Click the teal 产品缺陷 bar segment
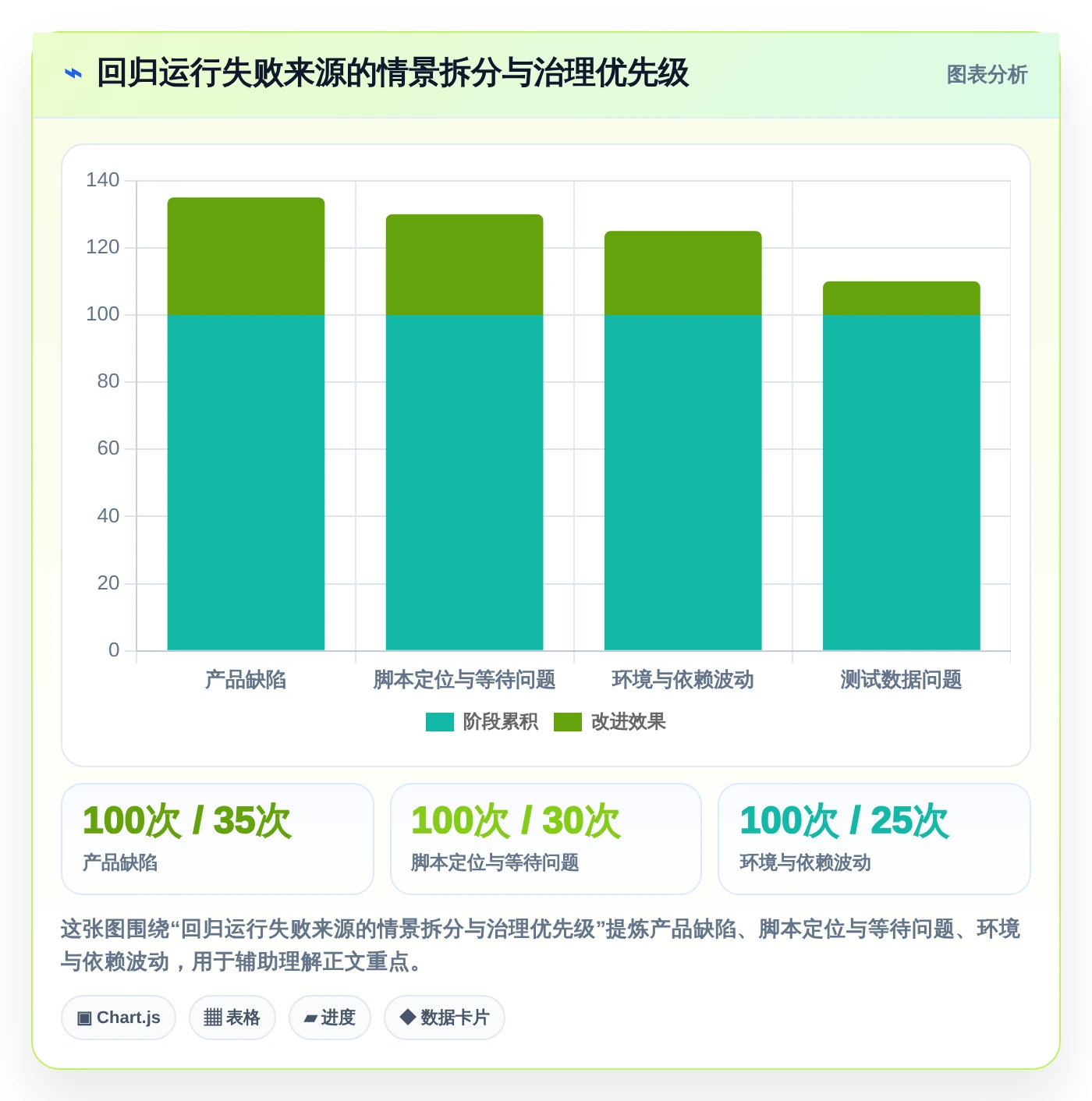 tap(246, 483)
